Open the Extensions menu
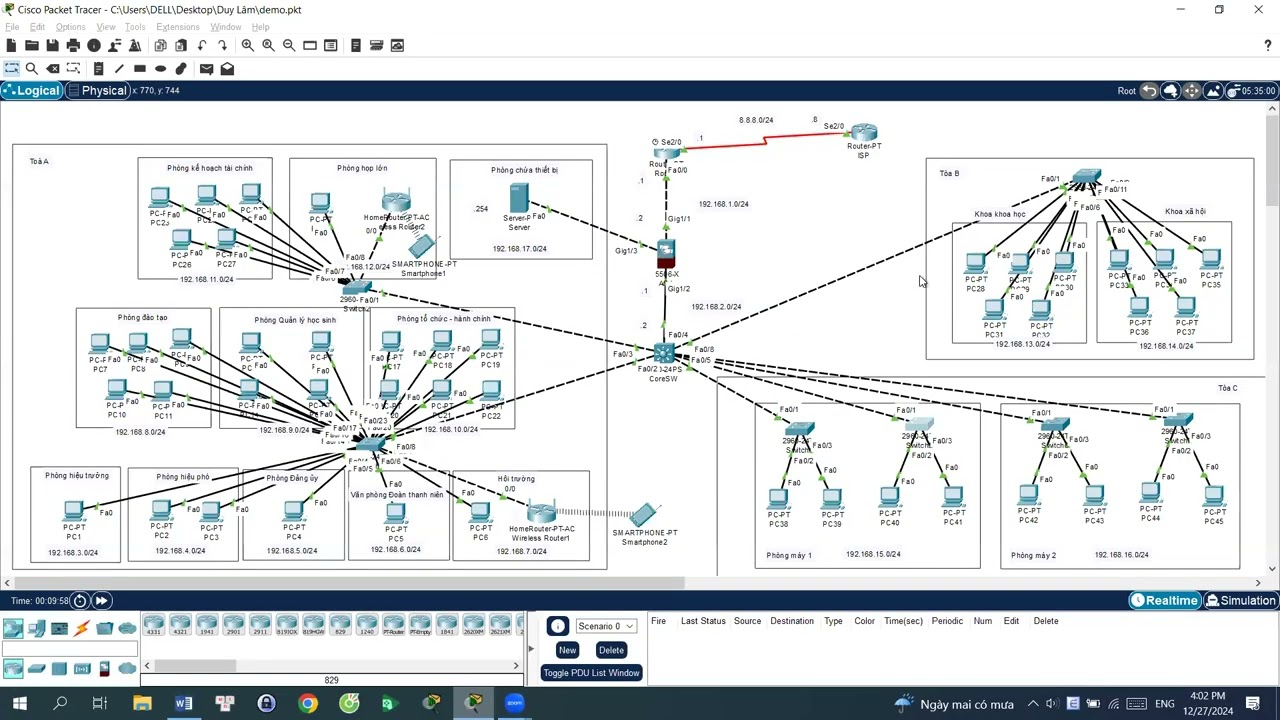The height and width of the screenshot is (720, 1280). click(x=178, y=27)
